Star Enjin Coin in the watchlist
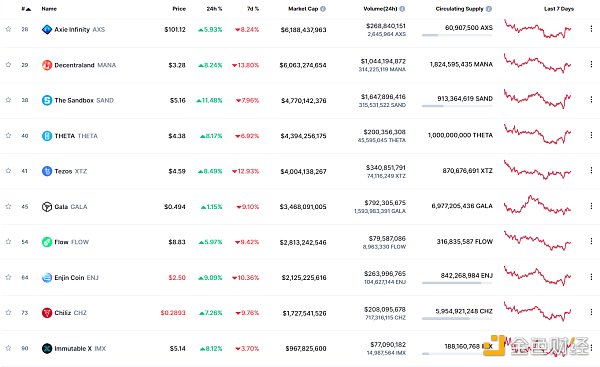This screenshot has width=600, height=367. tap(8, 277)
